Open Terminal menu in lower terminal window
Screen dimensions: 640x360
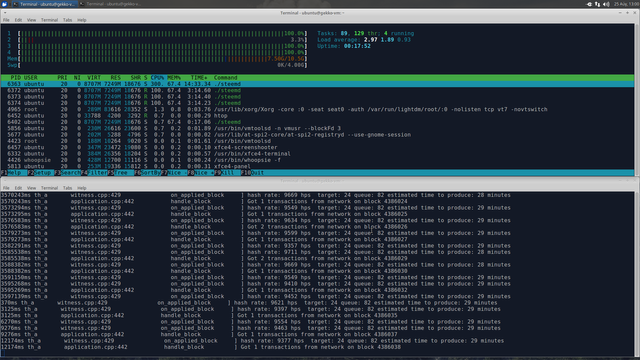49,188
